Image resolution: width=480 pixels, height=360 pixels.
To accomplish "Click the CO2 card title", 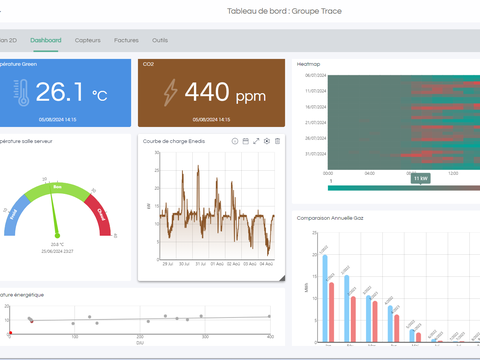I will pyautogui.click(x=148, y=64).
